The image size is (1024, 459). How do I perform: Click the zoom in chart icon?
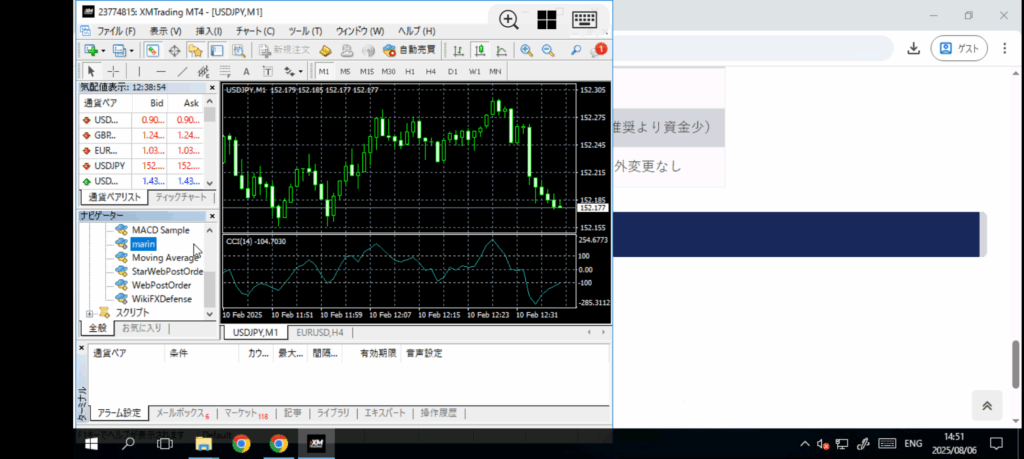[x=526, y=50]
